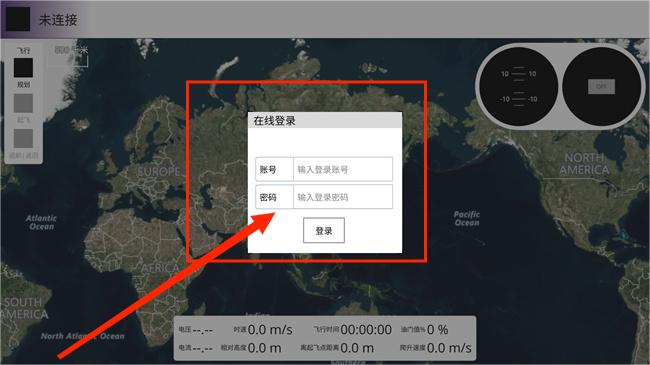The height and width of the screenshot is (365, 650).
Task: Click the AFRICA label on map
Action: coord(160,268)
